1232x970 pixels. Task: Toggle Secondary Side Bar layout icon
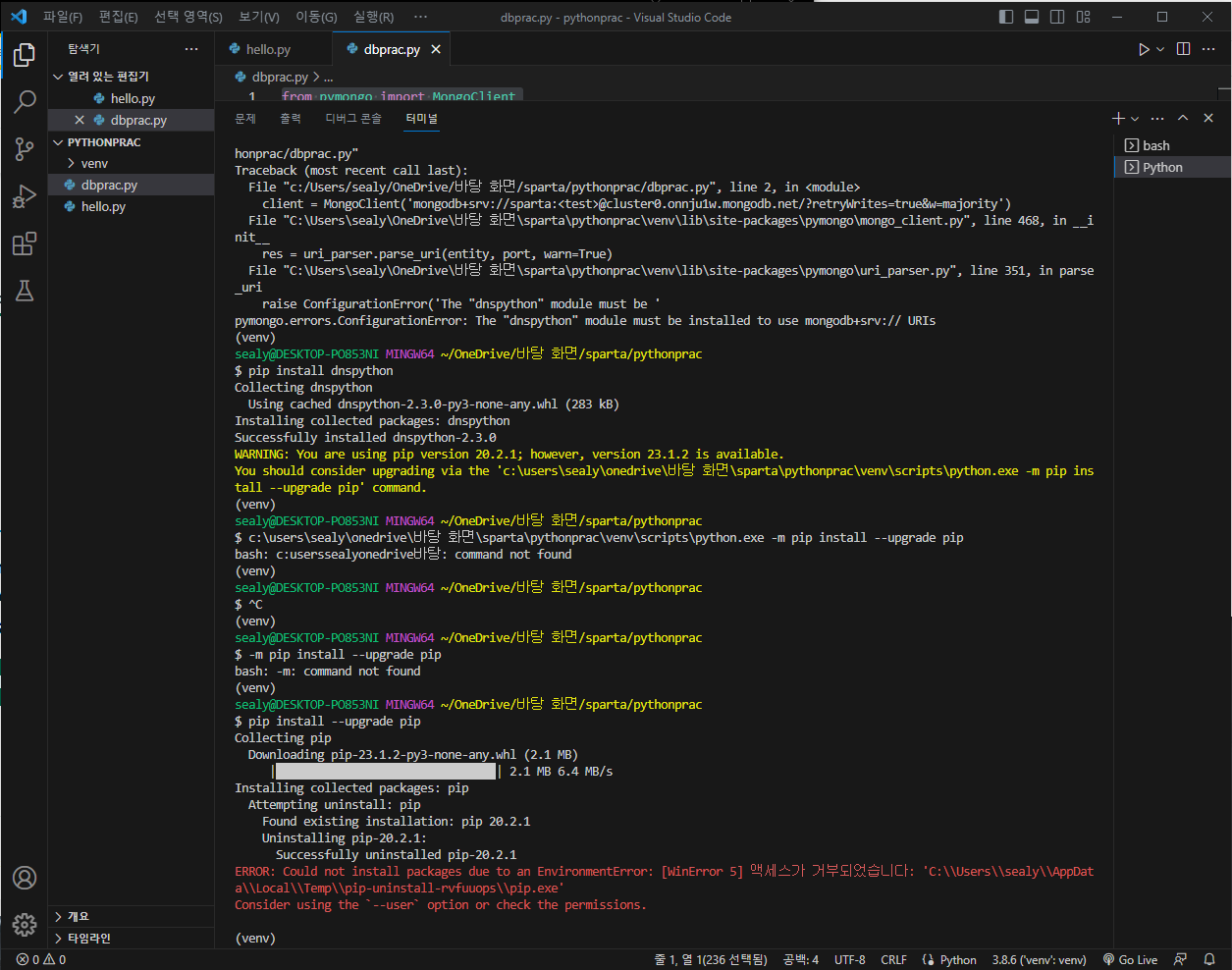tap(1057, 17)
